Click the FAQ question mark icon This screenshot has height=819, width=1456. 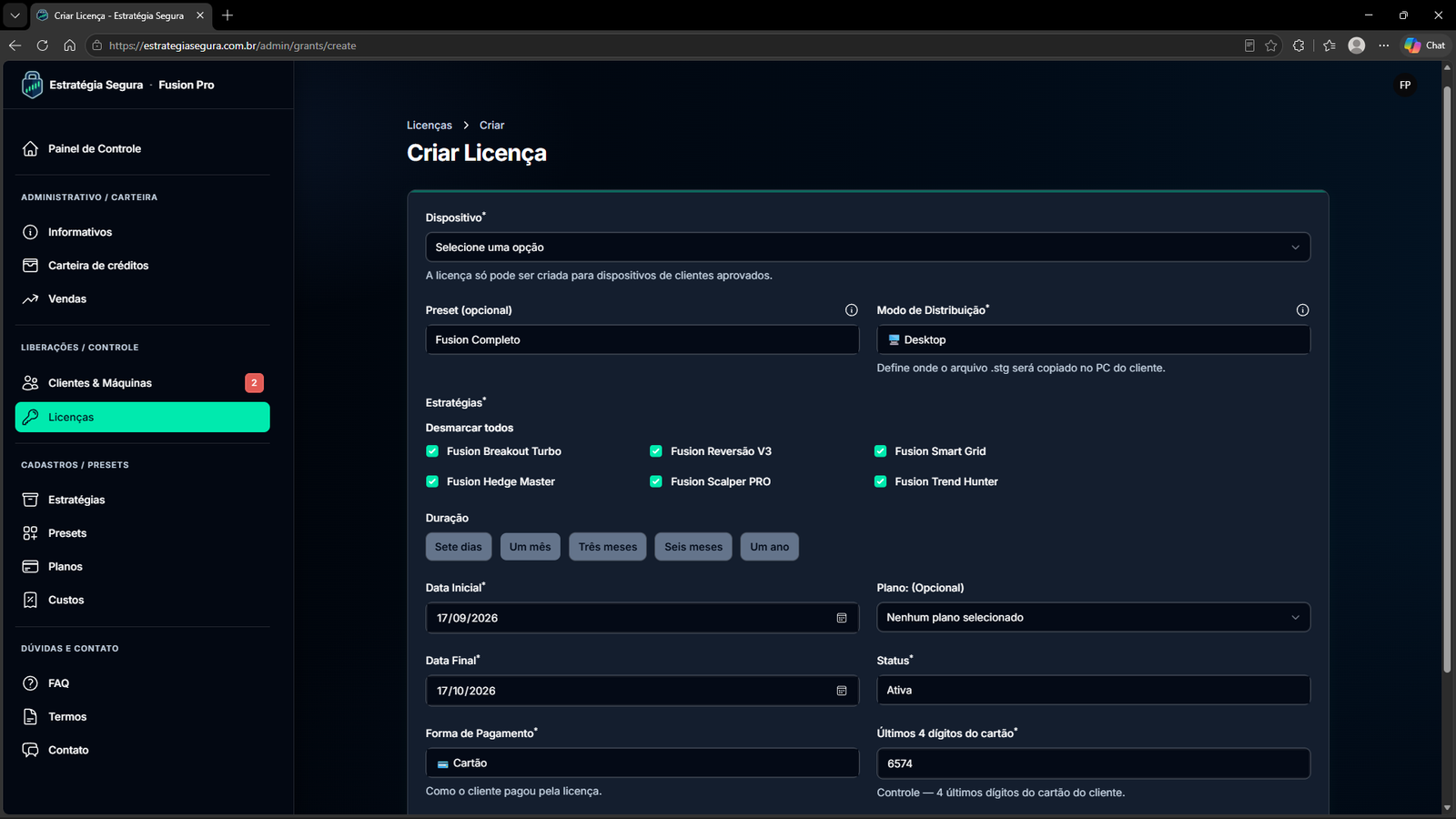(x=30, y=683)
